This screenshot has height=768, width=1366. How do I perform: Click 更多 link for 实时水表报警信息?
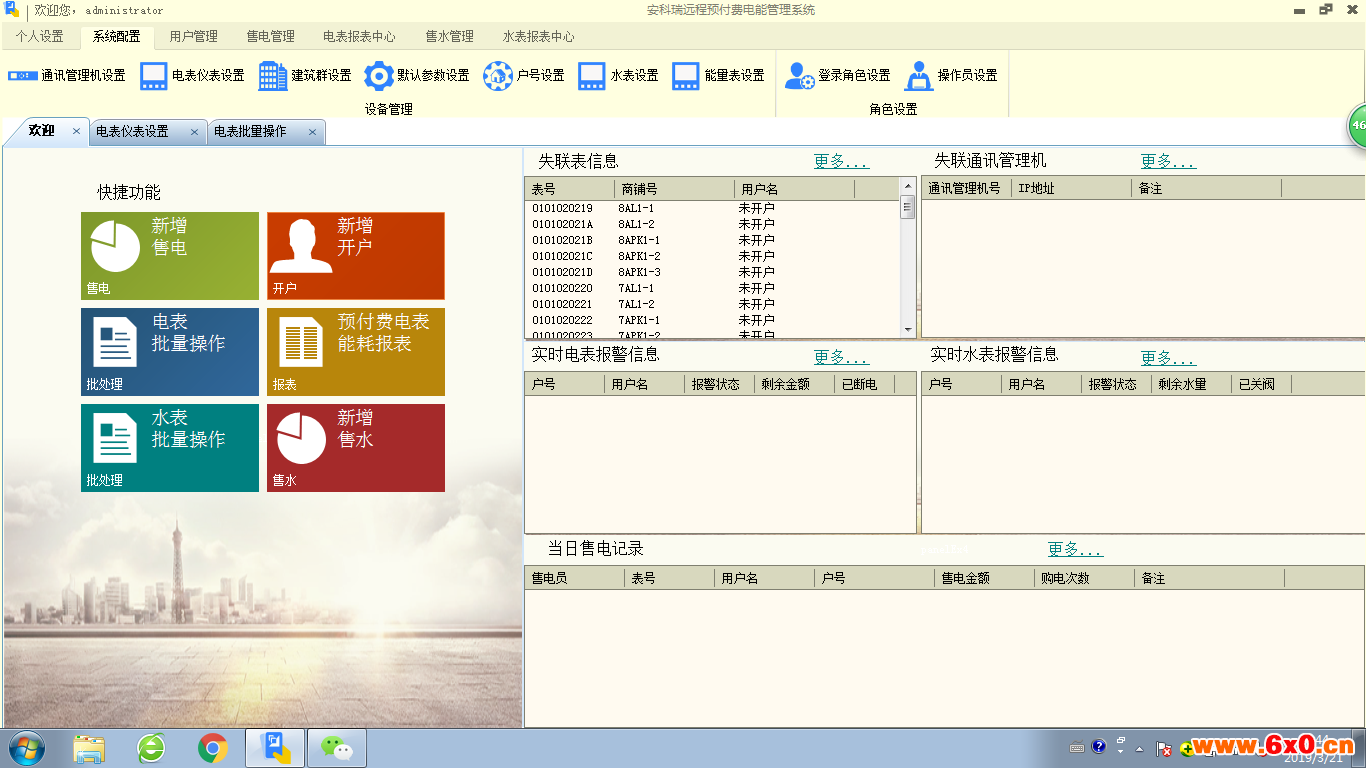1168,358
